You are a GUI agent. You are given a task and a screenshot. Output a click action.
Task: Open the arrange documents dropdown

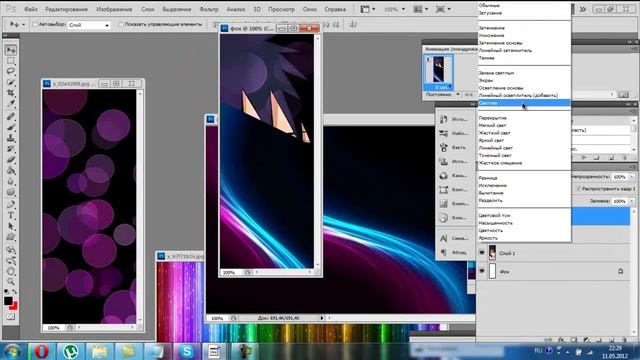(x=421, y=9)
